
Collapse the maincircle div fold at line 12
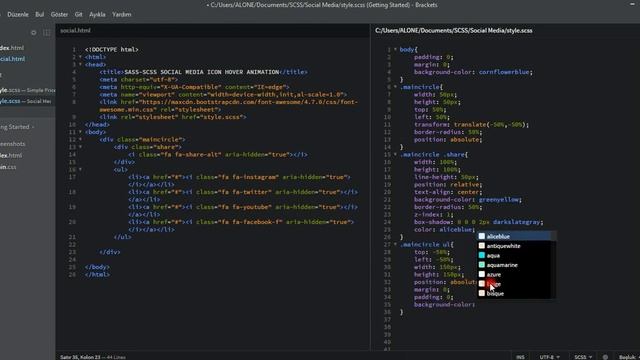pos(80,140)
